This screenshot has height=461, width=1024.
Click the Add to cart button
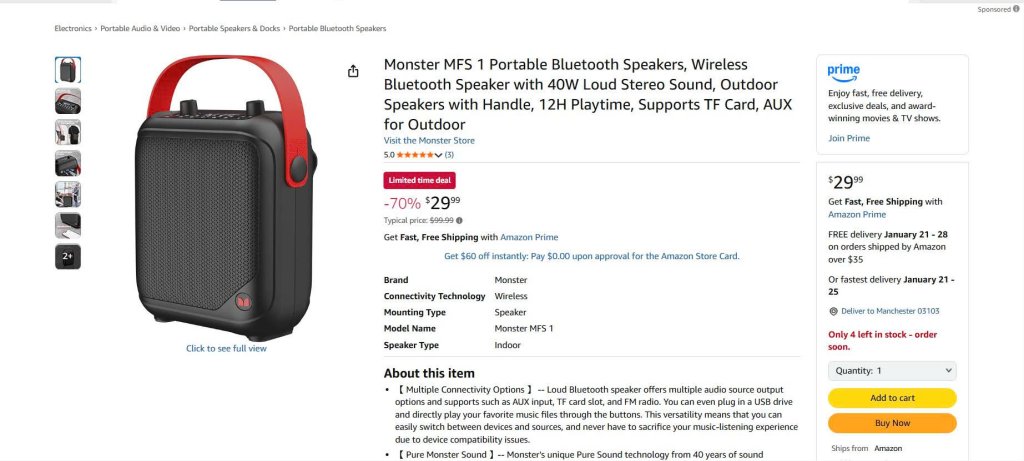[x=892, y=398]
